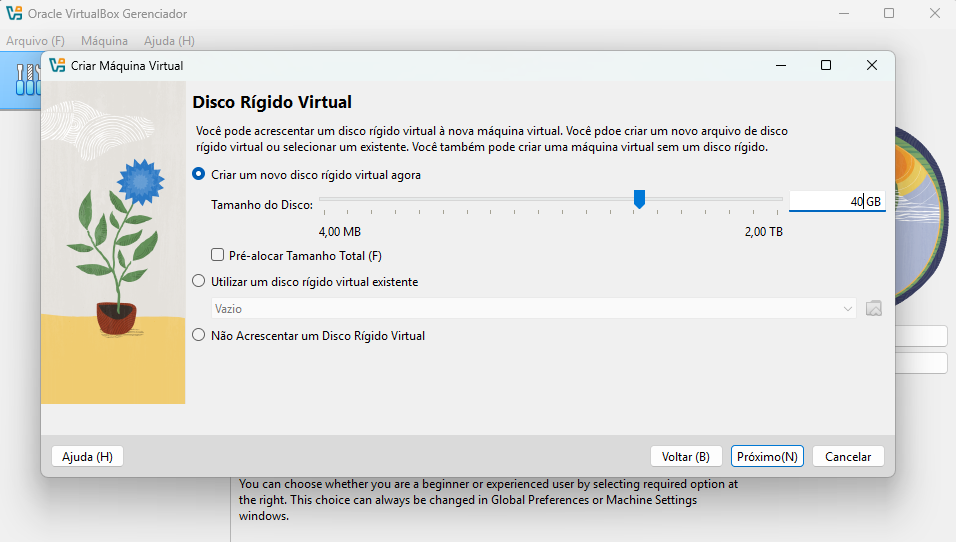The height and width of the screenshot is (542, 956).
Task: Click the folder browse icon beside Vazio dropdown
Action: (873, 308)
